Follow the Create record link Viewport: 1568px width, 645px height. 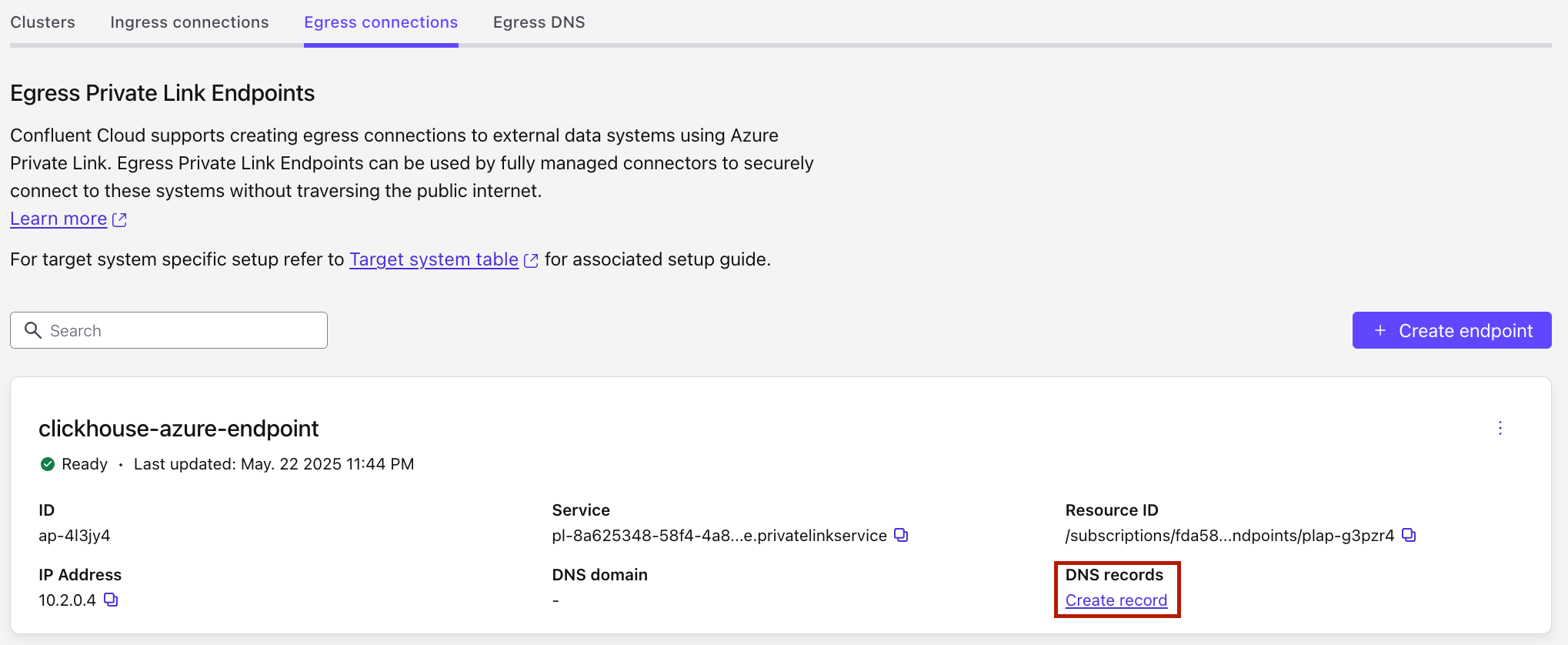[1116, 600]
